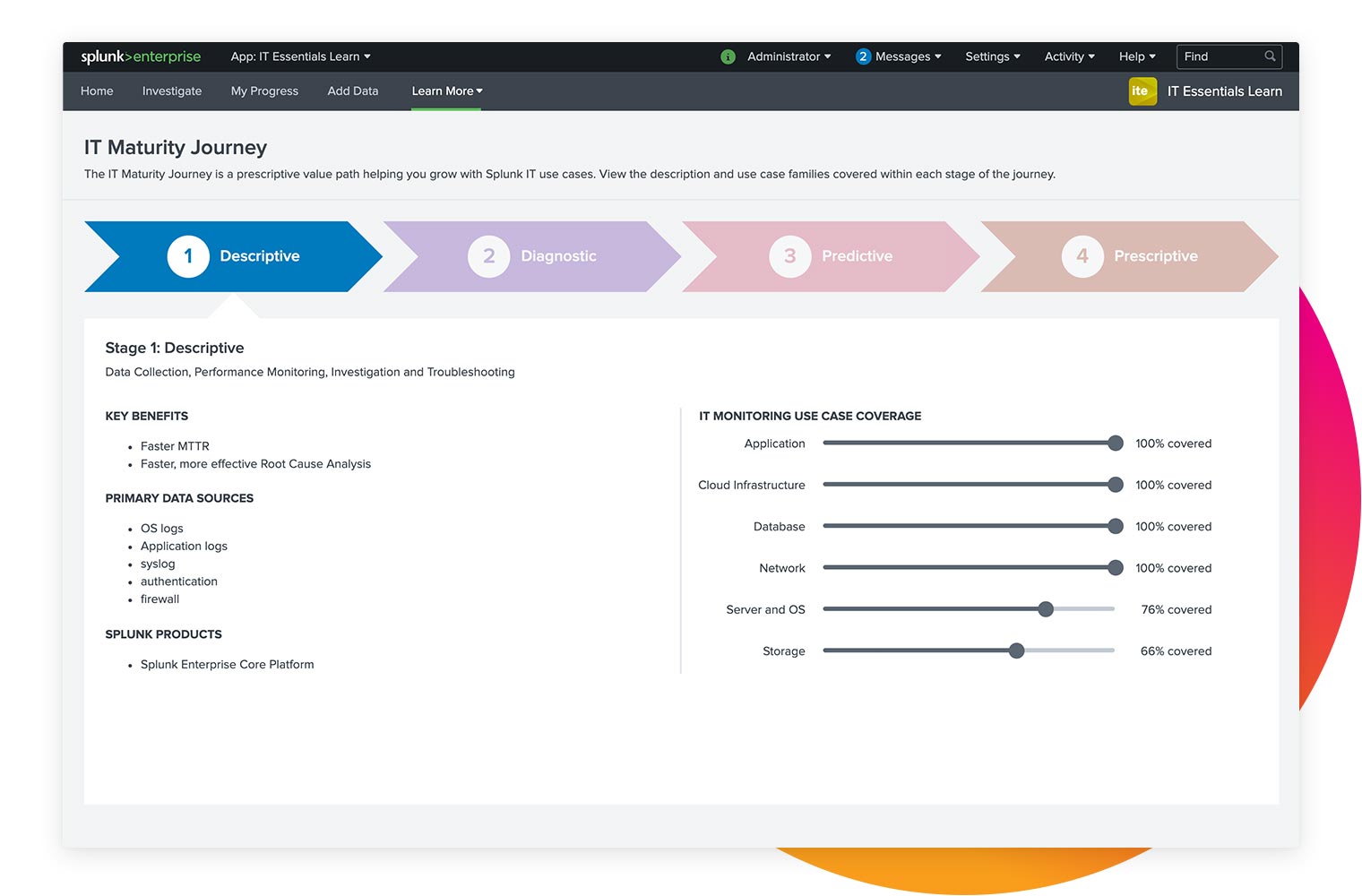Click the firewall list item
The image size is (1362, 896).
point(159,599)
